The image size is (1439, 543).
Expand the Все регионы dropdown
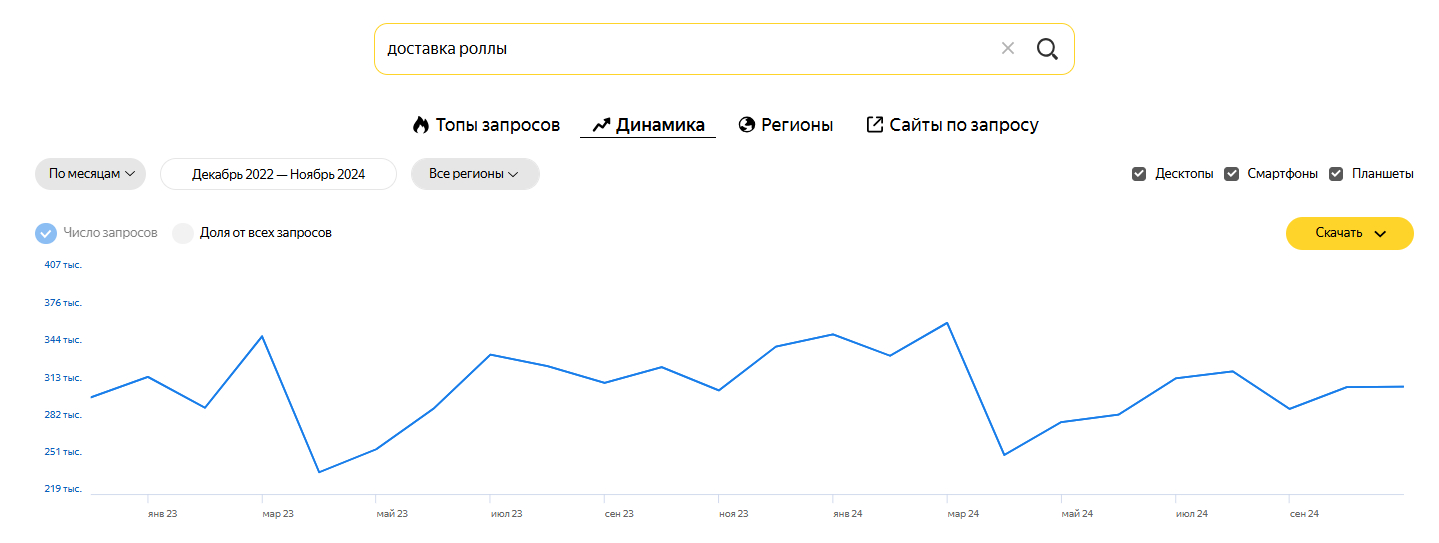pyautogui.click(x=475, y=174)
